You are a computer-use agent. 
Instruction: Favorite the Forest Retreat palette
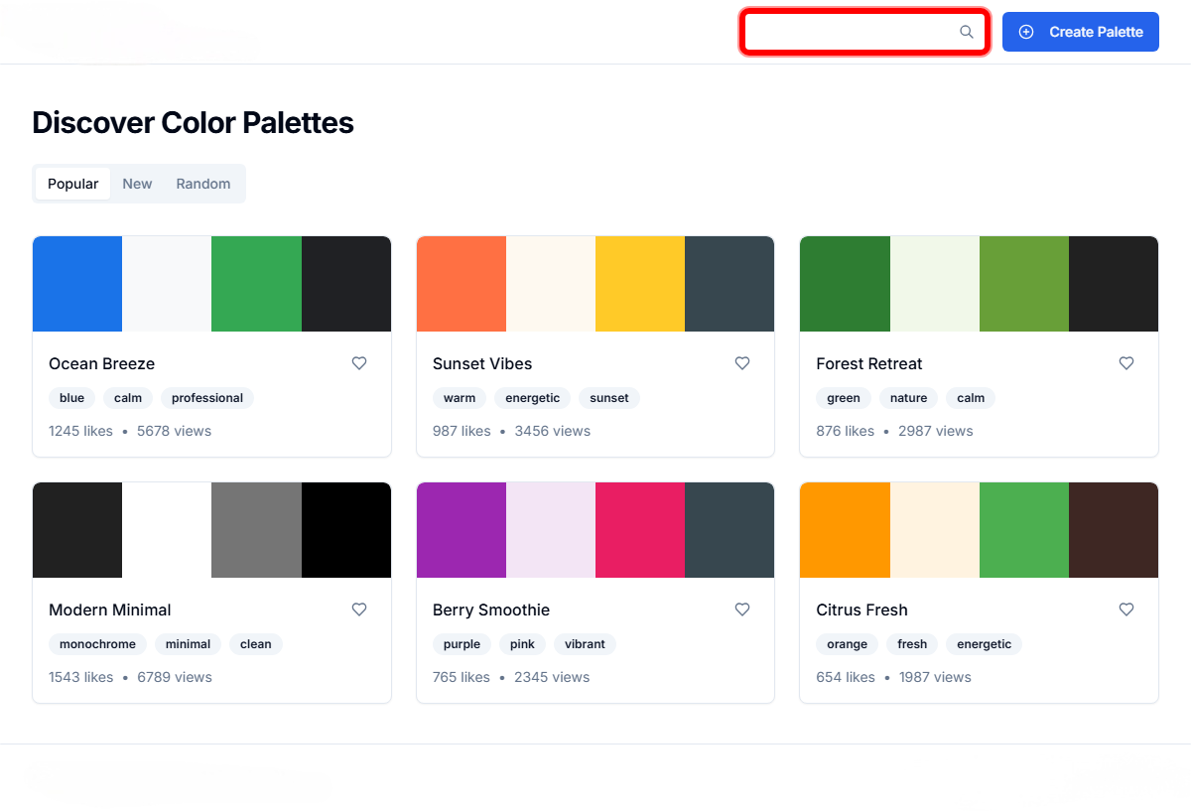point(1126,363)
